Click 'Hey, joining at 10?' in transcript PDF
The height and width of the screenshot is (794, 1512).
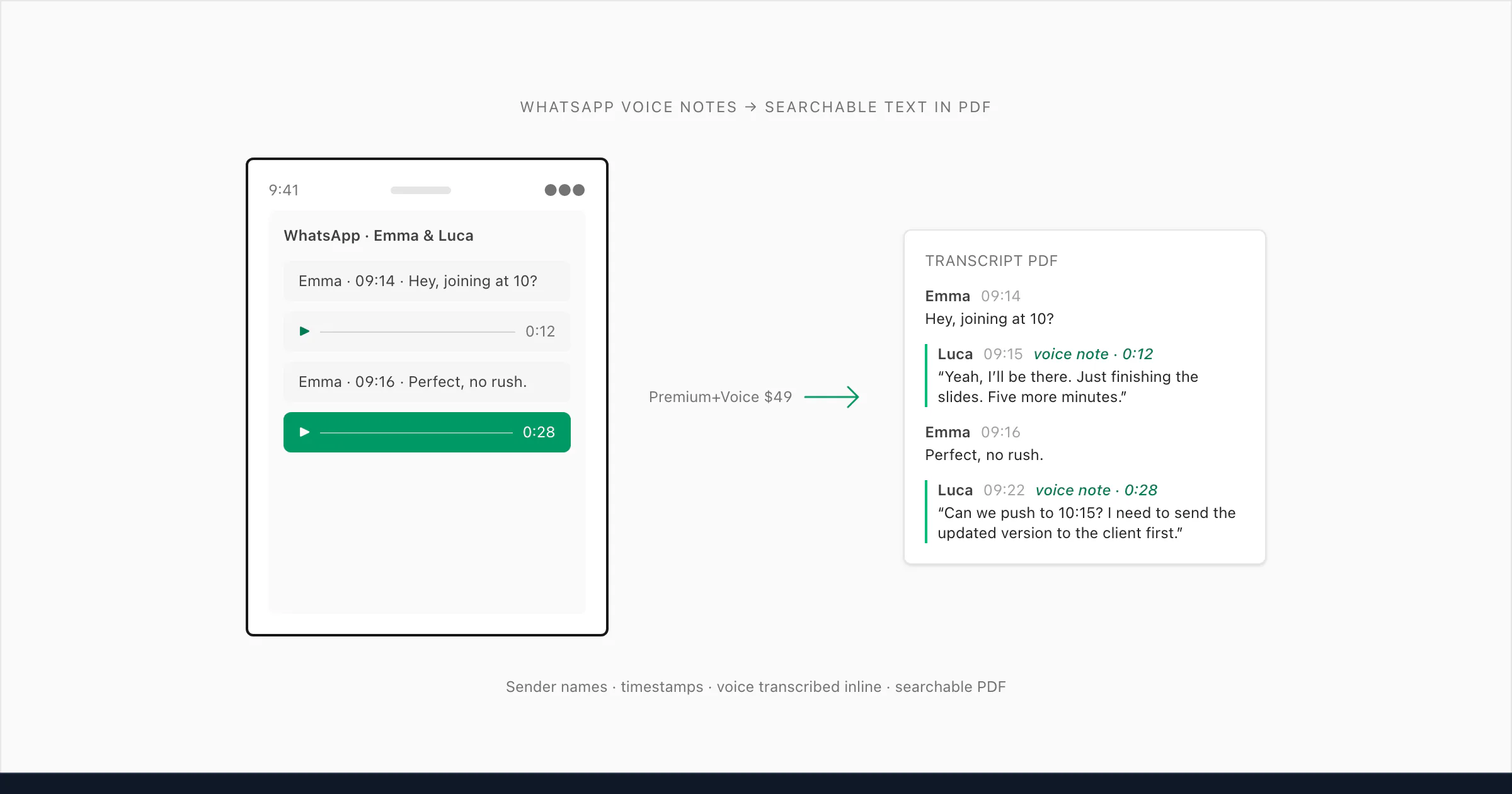pyautogui.click(x=989, y=319)
